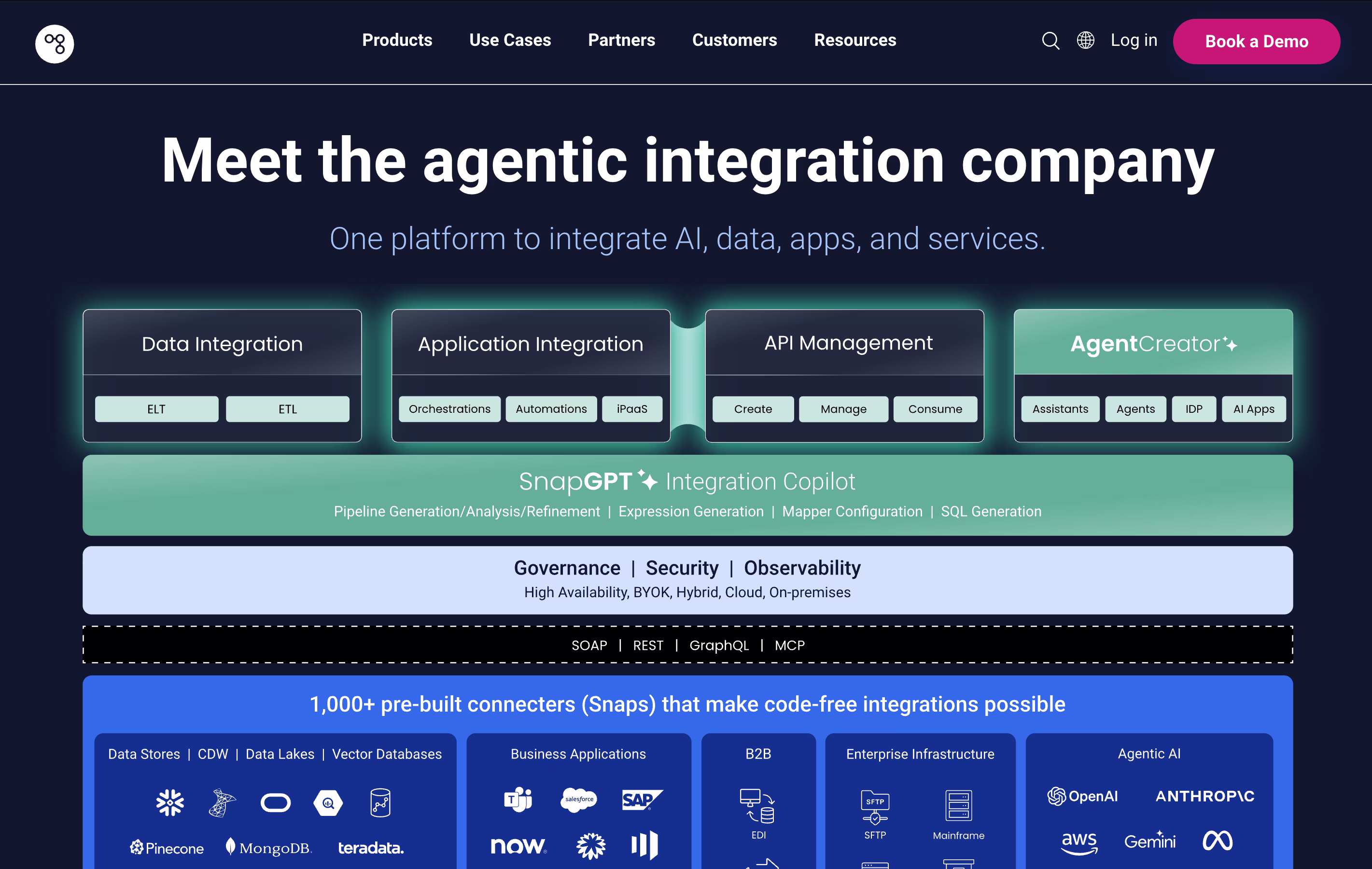Open the Use Cases menu
This screenshot has width=1372, height=869.
pos(510,41)
